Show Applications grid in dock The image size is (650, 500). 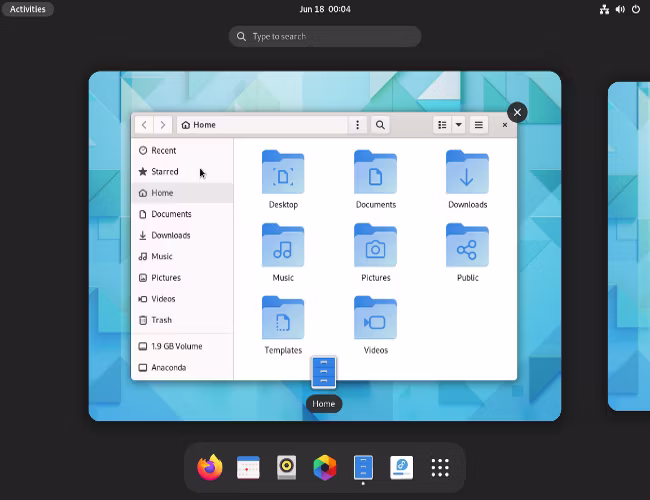(x=440, y=468)
